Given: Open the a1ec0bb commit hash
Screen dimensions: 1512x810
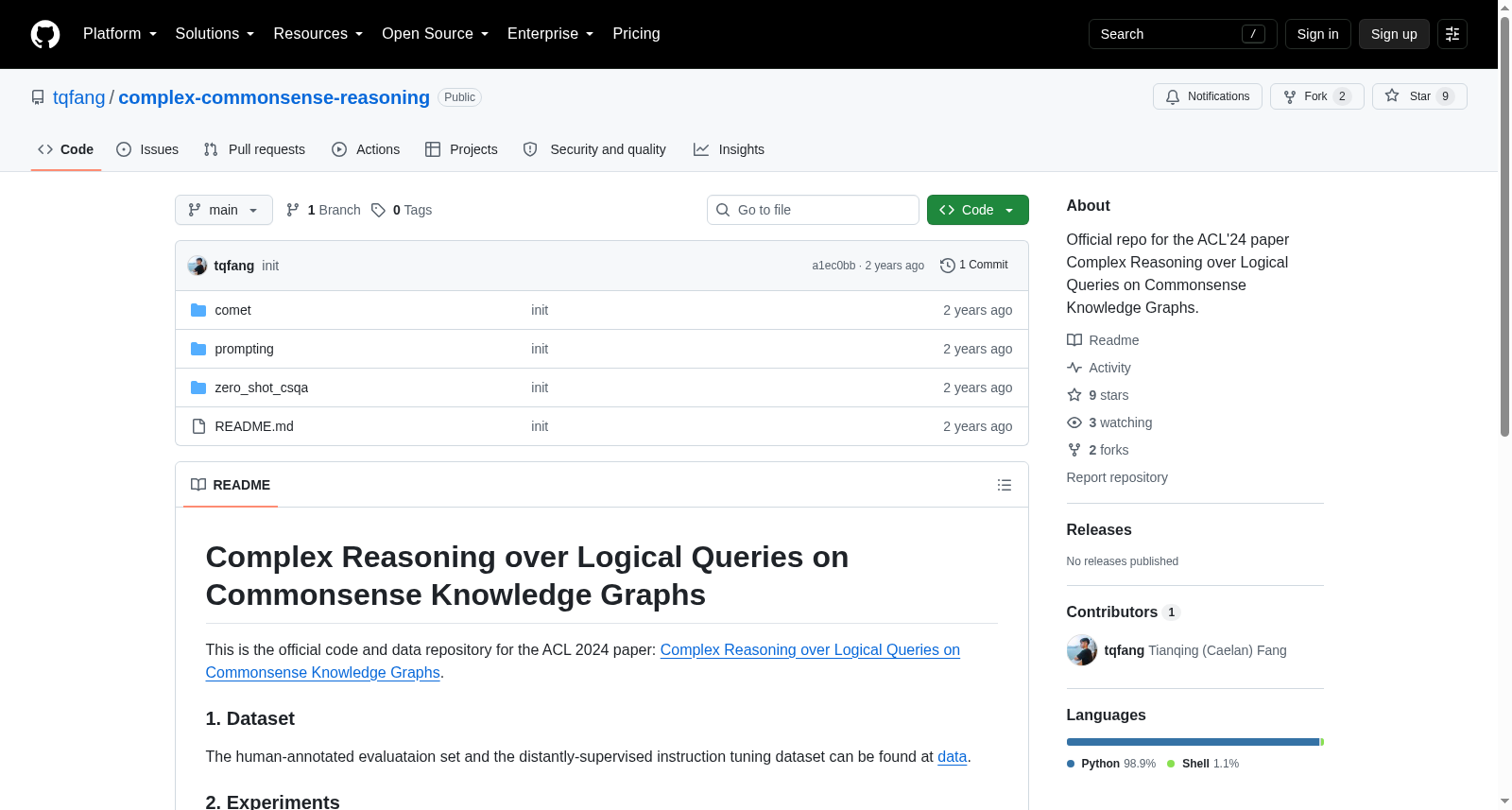Looking at the screenshot, I should point(833,266).
